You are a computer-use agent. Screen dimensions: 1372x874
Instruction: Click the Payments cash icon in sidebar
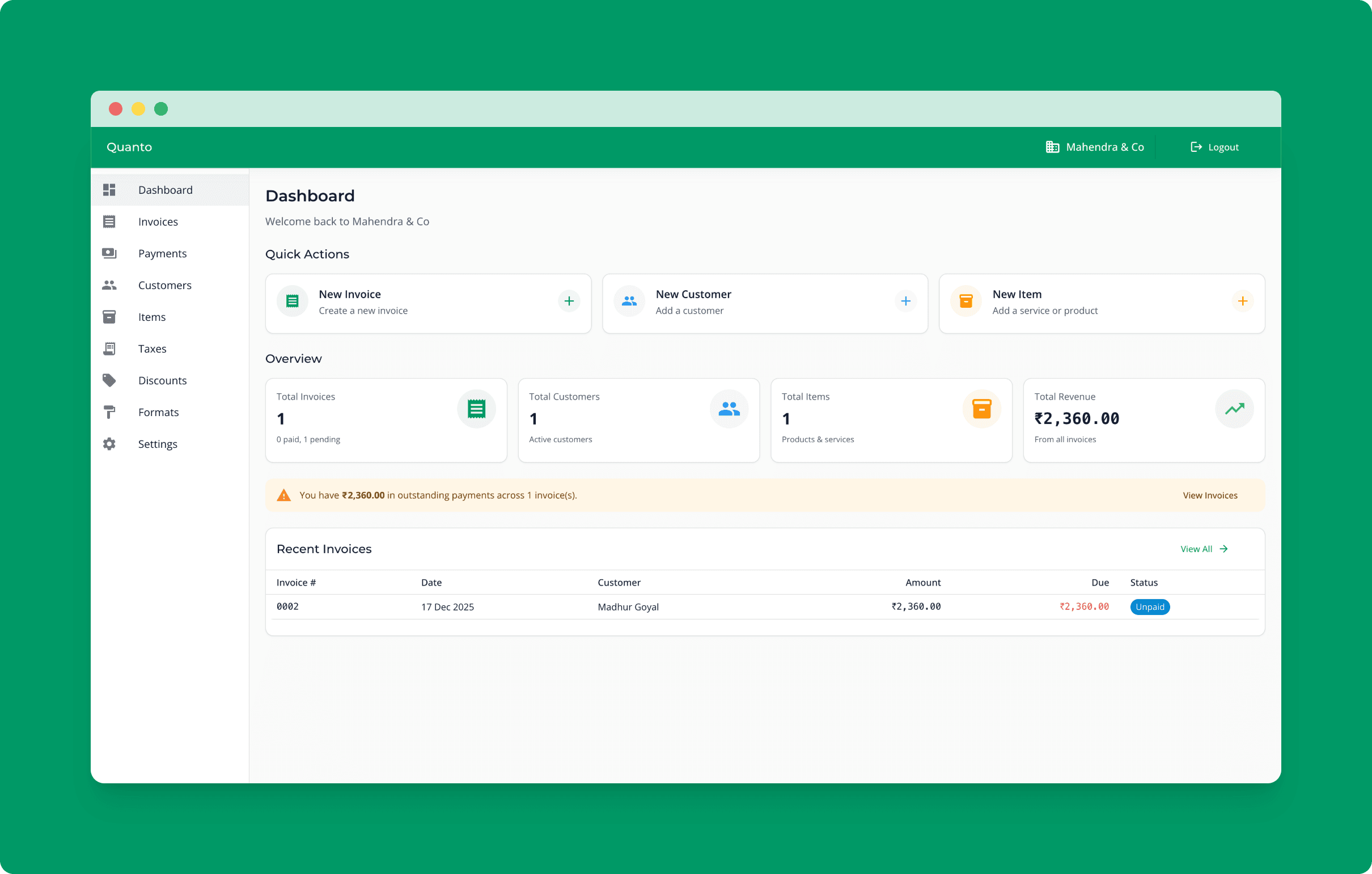coord(109,253)
